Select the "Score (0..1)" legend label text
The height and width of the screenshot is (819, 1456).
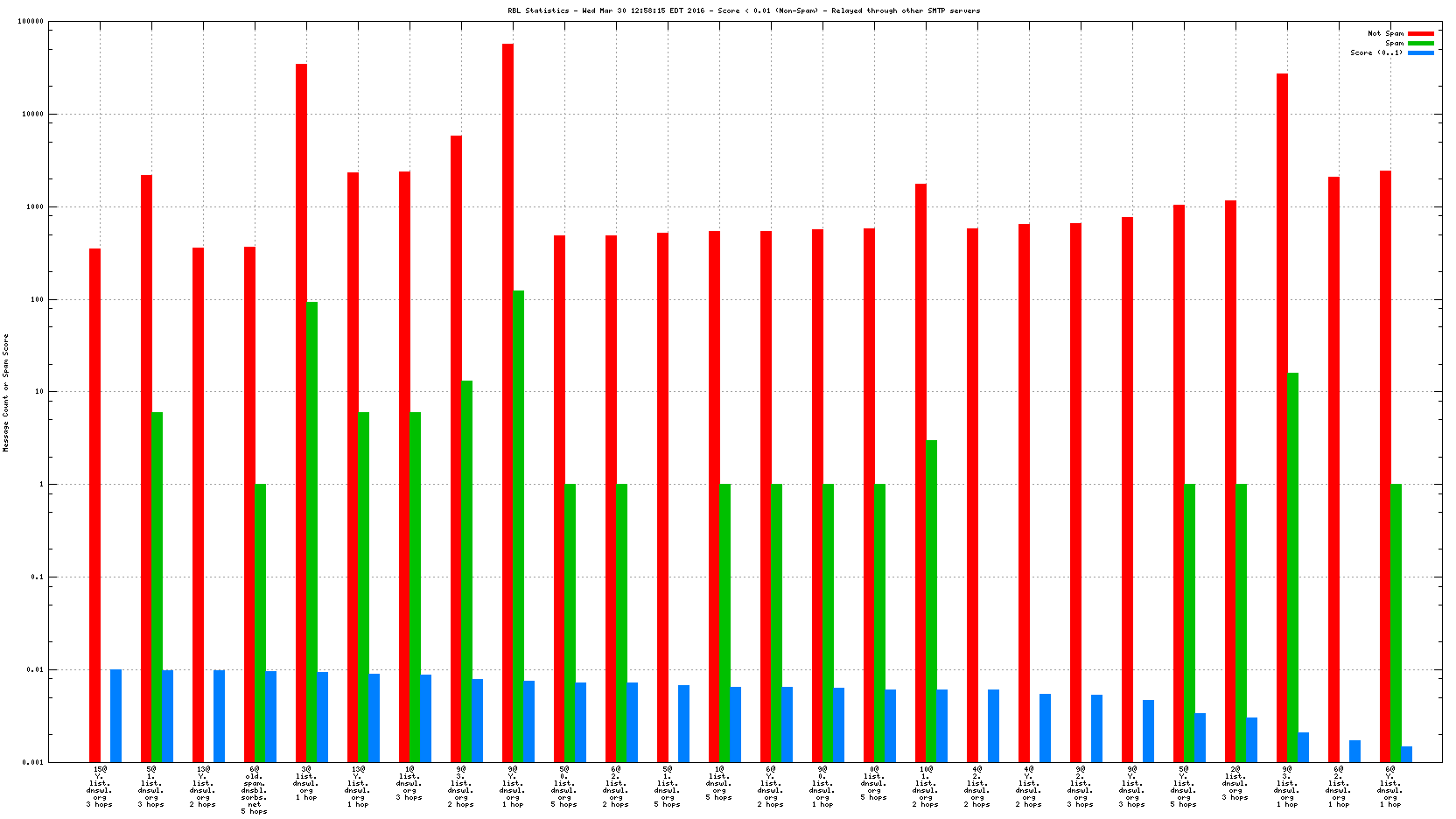[x=1375, y=52]
